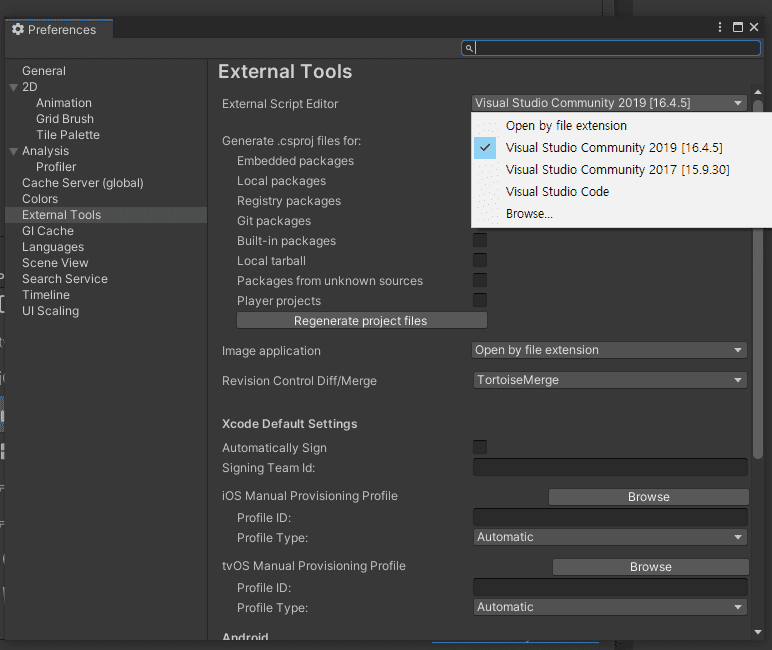Image resolution: width=772 pixels, height=650 pixels.
Task: Focus the preferences search field
Action: (x=611, y=48)
